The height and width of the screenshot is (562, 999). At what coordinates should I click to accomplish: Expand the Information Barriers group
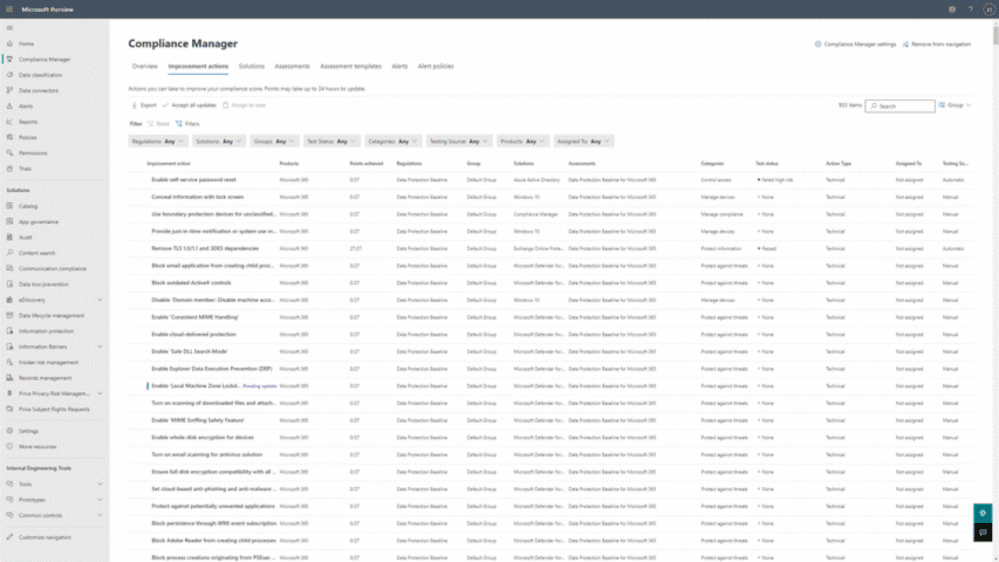tap(100, 347)
